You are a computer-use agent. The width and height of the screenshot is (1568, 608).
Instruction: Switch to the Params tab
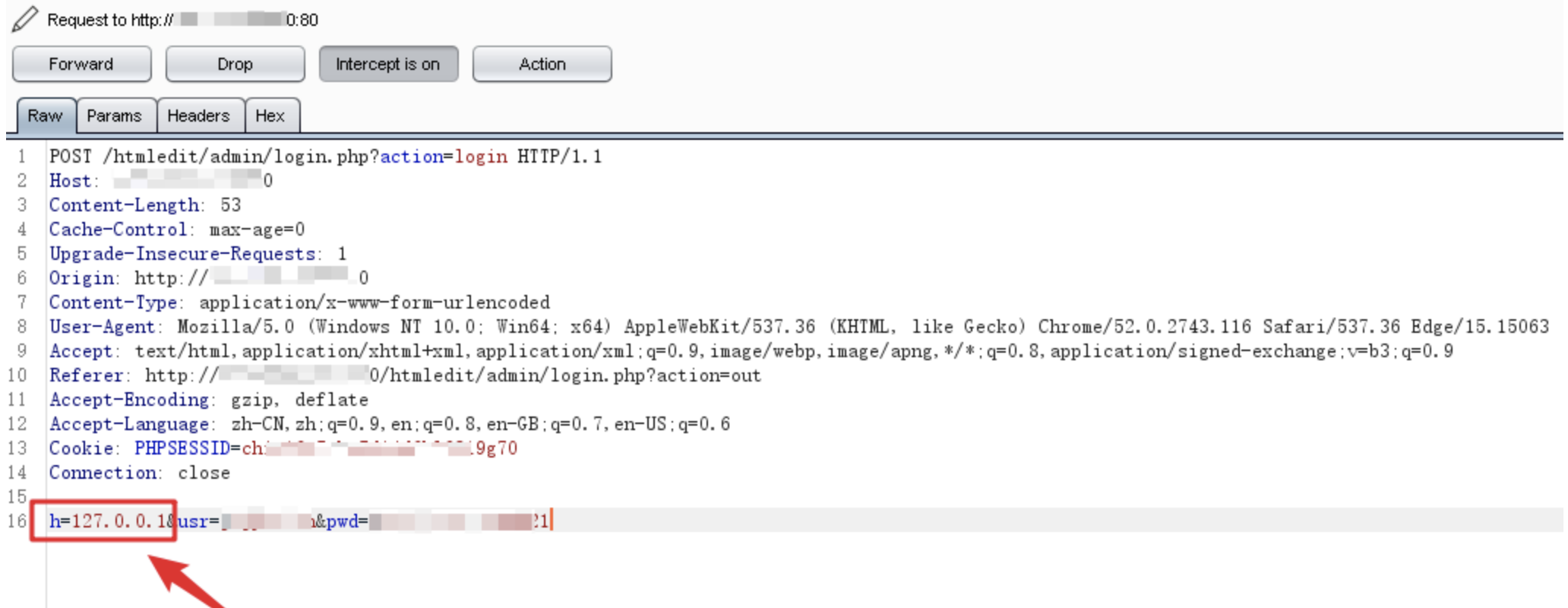[115, 116]
